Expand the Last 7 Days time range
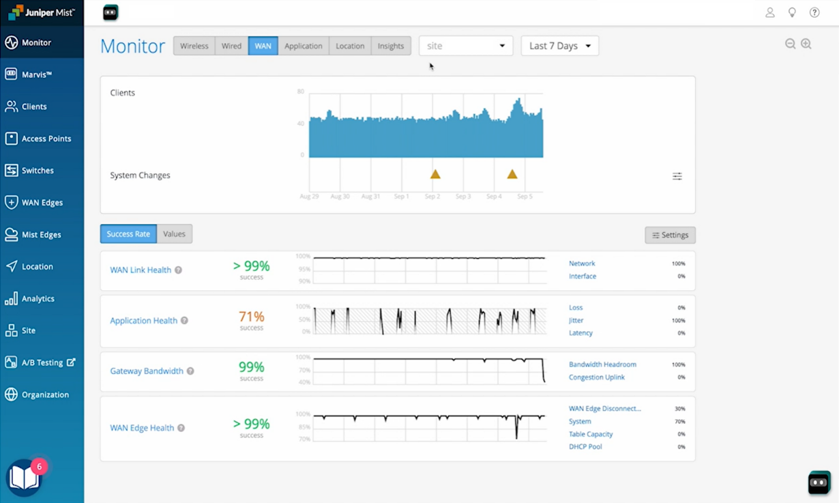839x503 pixels. click(559, 46)
